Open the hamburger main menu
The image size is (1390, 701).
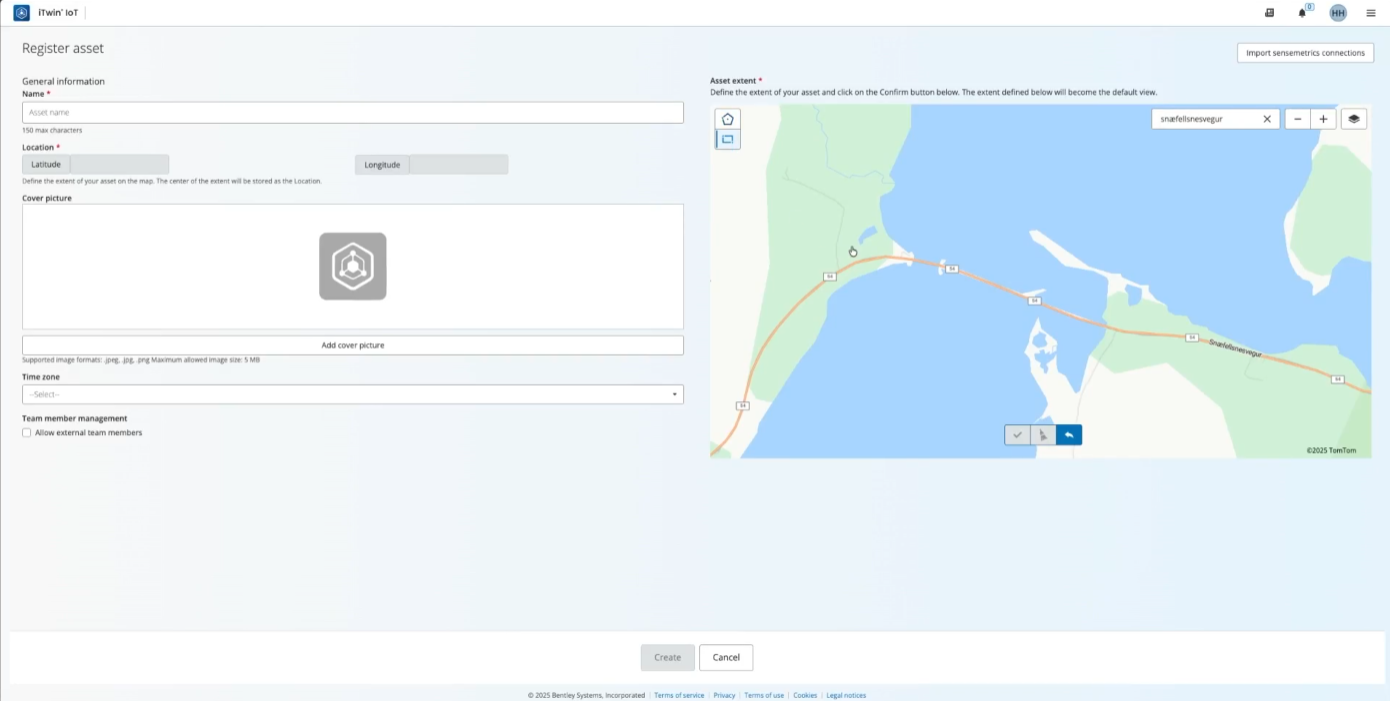pos(1371,13)
